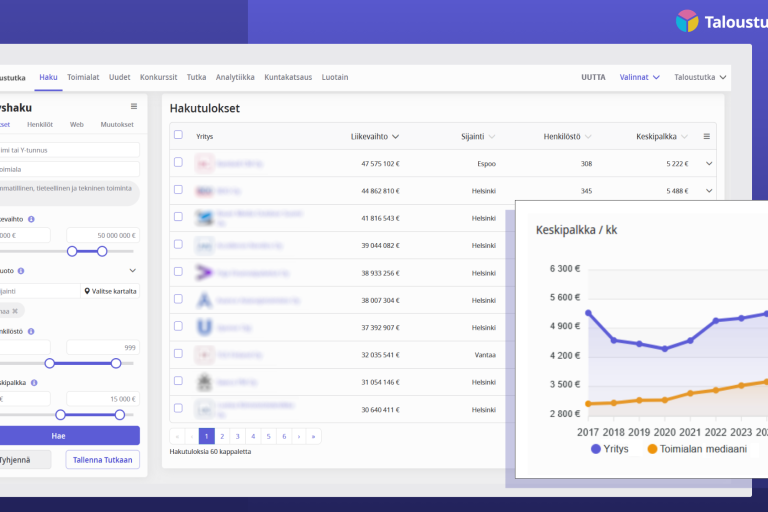This screenshot has height=512, width=768.
Task: Go to next results page arrow
Action: click(299, 436)
